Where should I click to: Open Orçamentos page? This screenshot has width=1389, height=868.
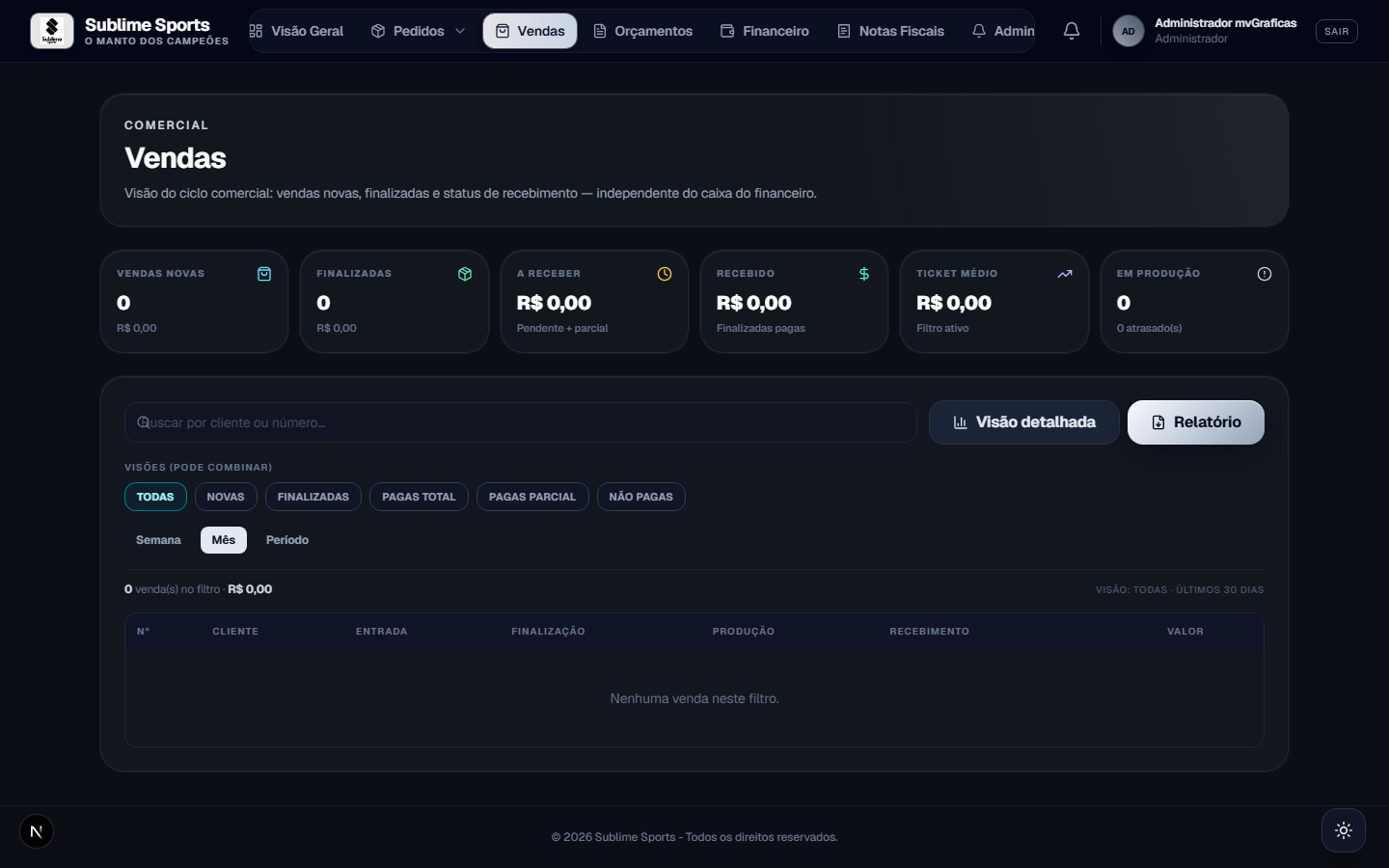point(642,31)
